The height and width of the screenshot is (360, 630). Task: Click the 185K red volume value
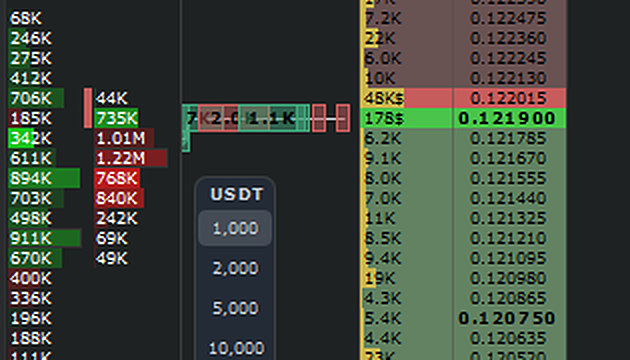coord(31,118)
